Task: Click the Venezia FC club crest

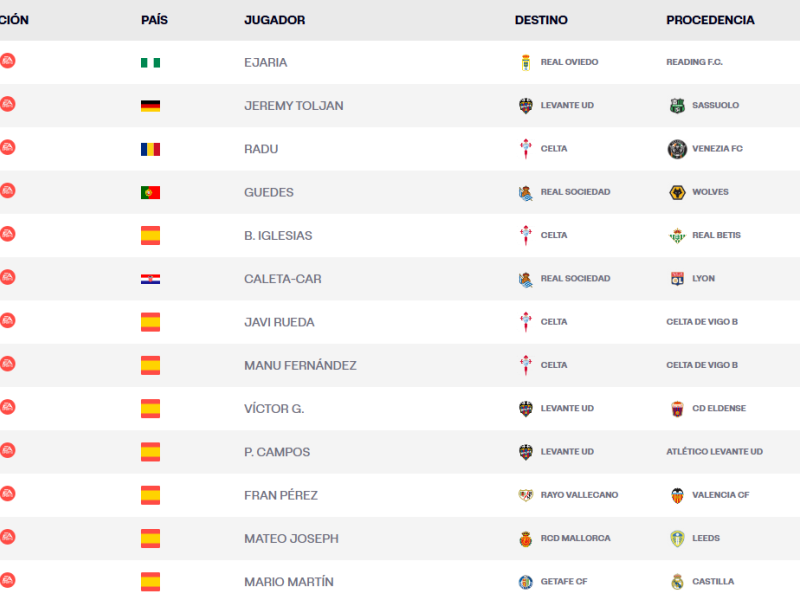Action: tap(677, 149)
